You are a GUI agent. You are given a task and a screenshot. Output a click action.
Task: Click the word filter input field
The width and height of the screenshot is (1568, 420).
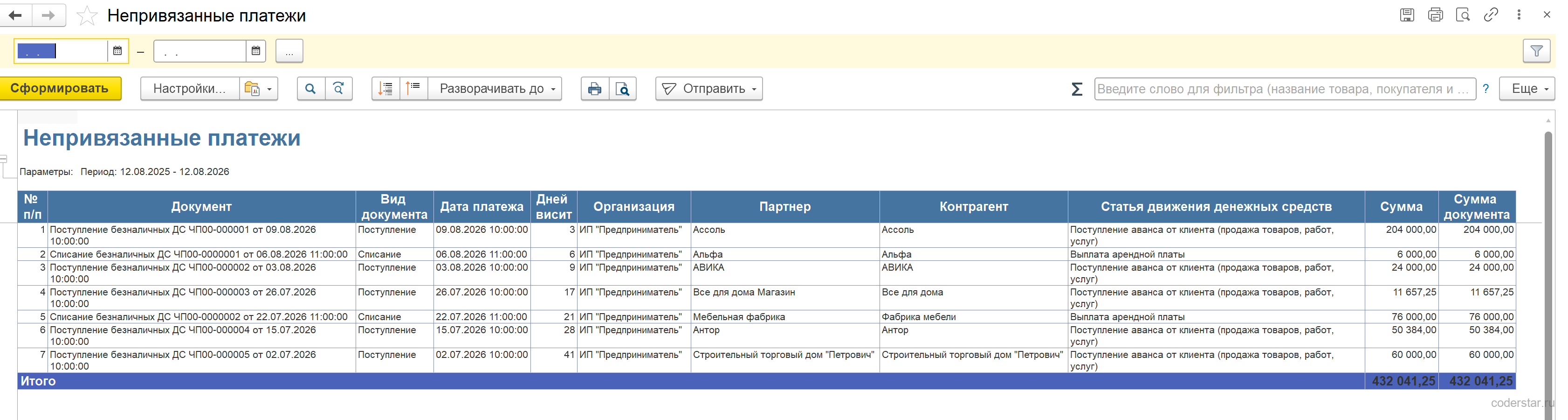[x=1284, y=89]
